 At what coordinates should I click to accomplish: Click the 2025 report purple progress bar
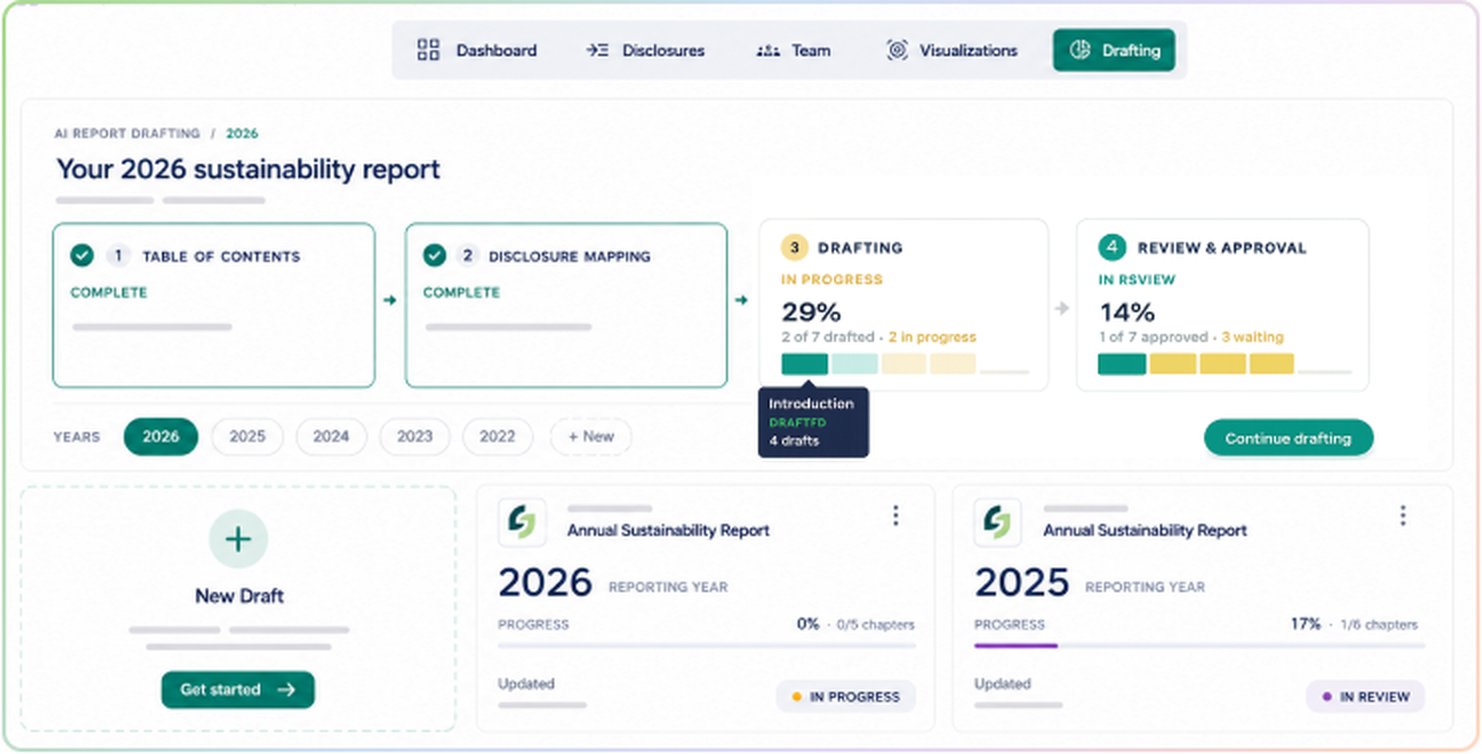pyautogui.click(x=1016, y=646)
